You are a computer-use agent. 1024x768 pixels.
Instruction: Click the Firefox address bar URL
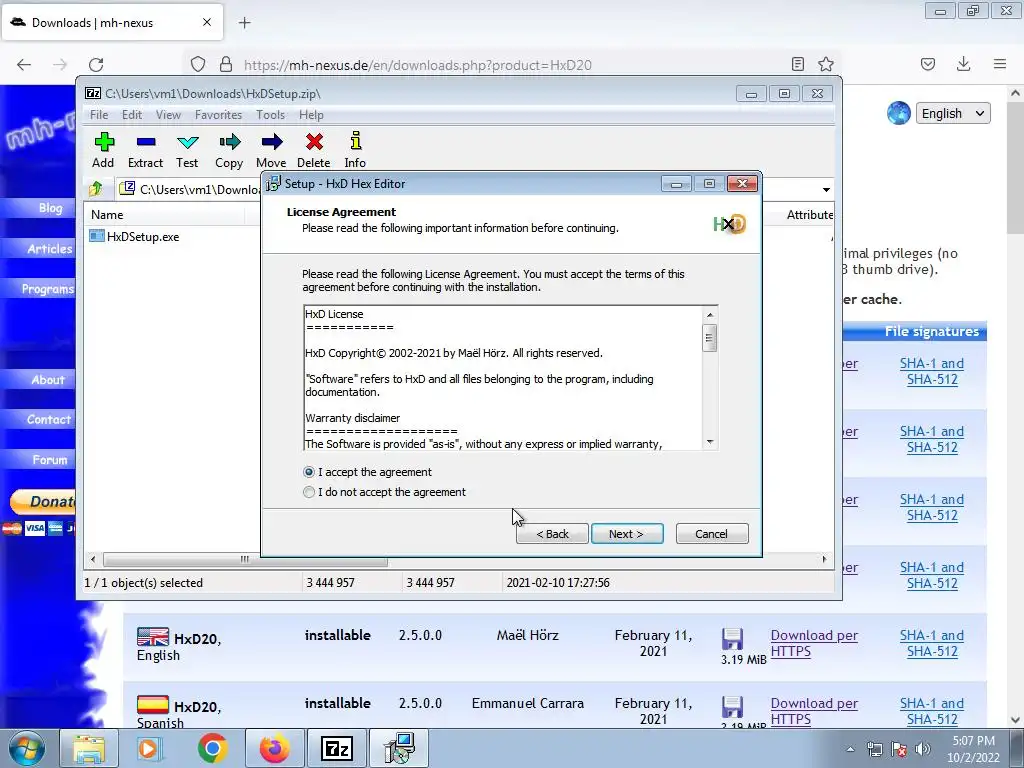(418, 65)
